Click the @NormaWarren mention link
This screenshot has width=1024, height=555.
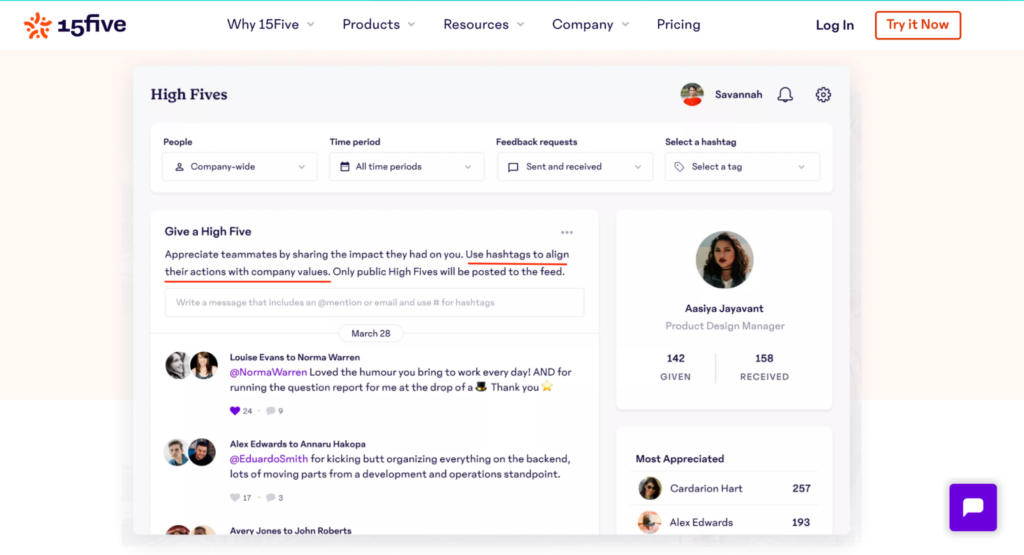(x=268, y=372)
